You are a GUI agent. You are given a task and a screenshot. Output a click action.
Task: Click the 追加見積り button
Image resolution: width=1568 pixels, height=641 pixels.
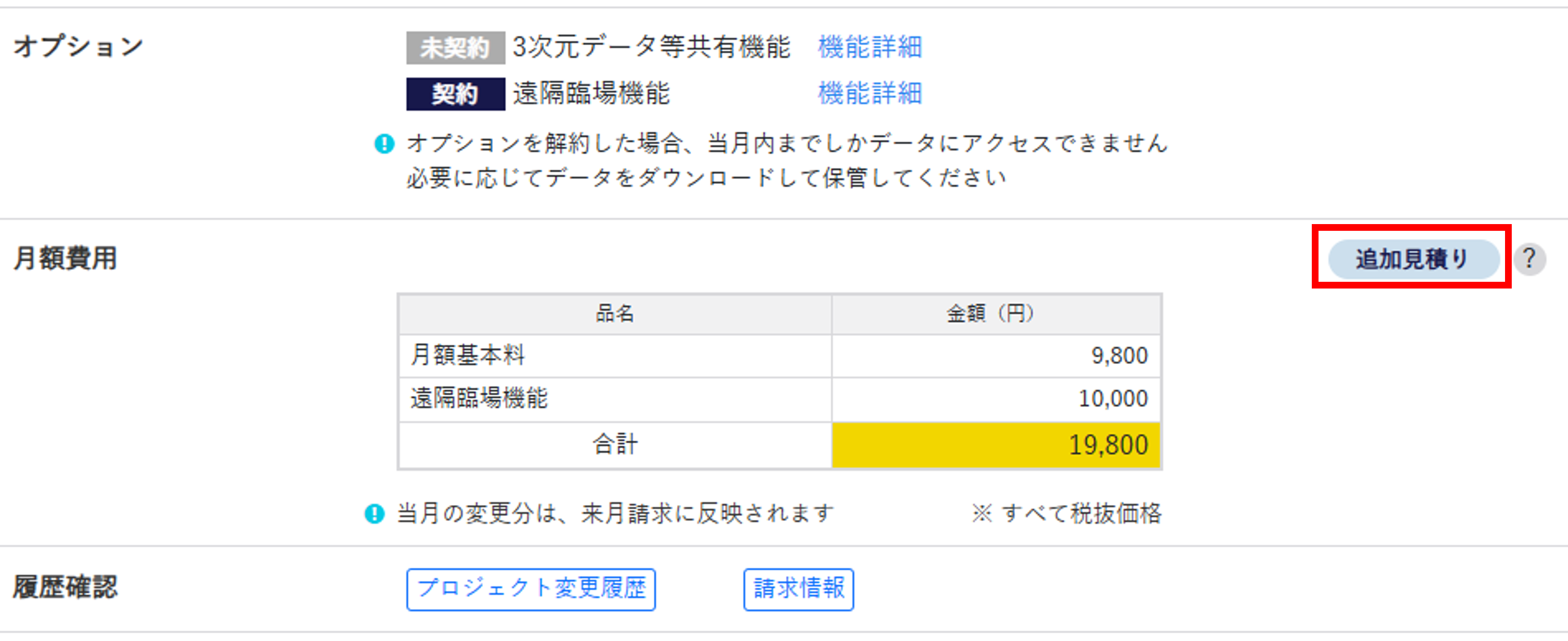(x=1413, y=259)
